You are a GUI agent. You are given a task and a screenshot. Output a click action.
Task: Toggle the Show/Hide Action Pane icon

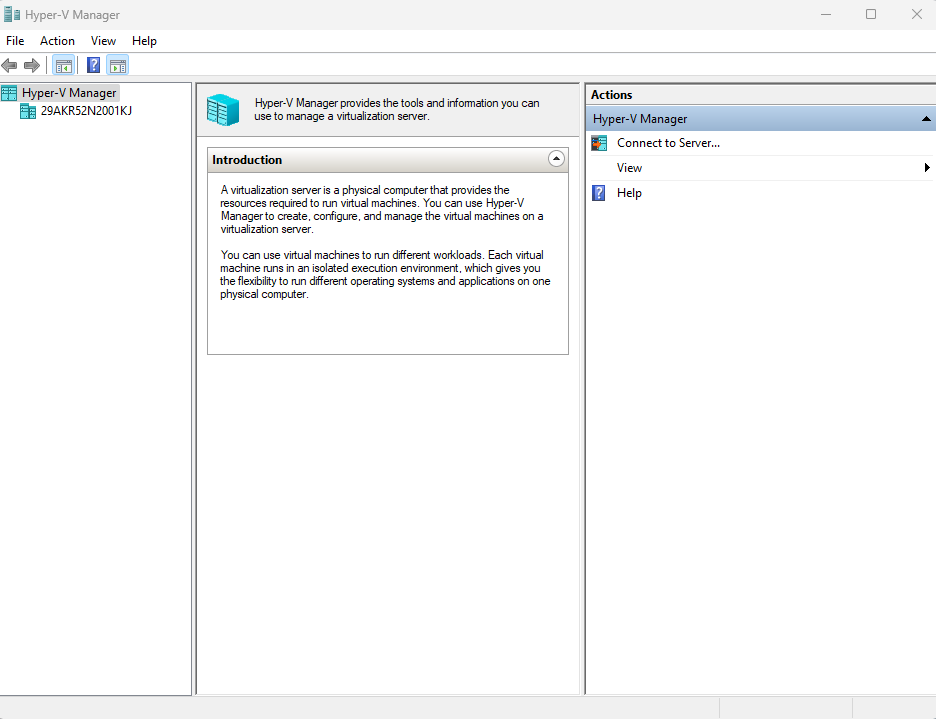coord(118,65)
